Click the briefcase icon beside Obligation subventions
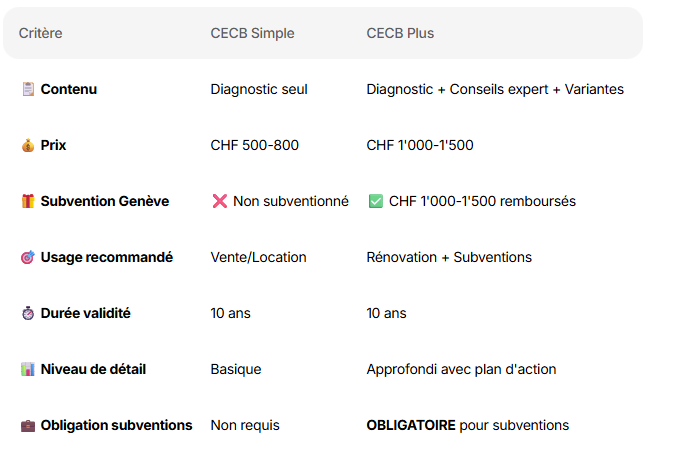 coord(28,426)
